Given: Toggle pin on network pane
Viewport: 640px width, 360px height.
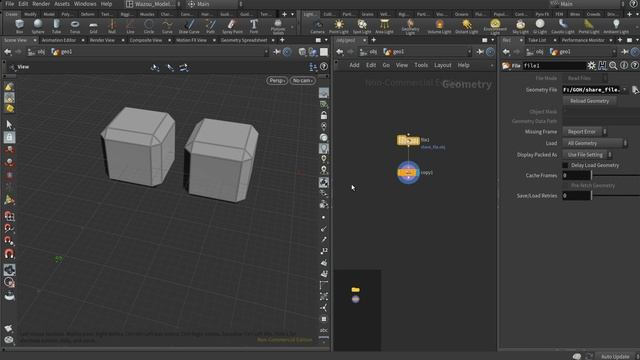Looking at the screenshot, I should click(x=480, y=52).
